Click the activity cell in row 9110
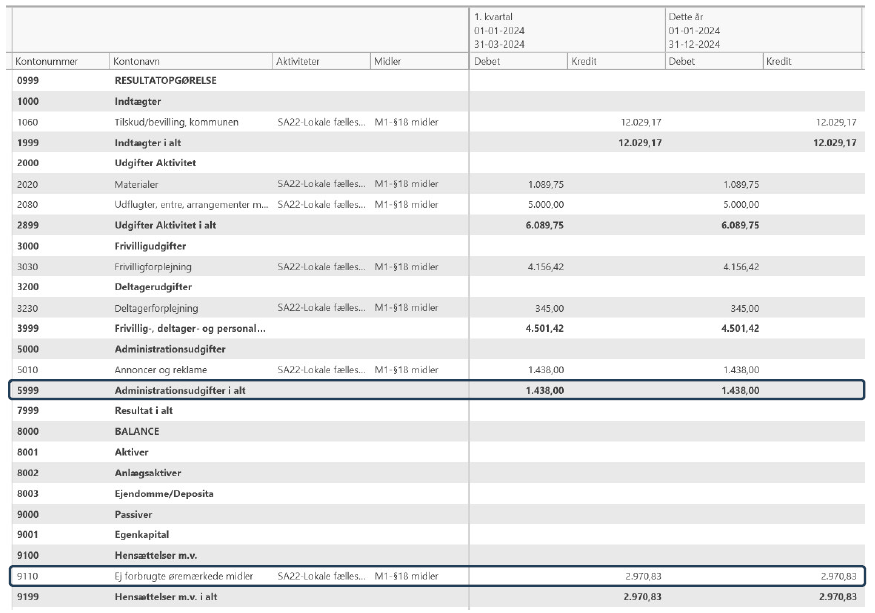The height and width of the screenshot is (613, 875). [321, 576]
